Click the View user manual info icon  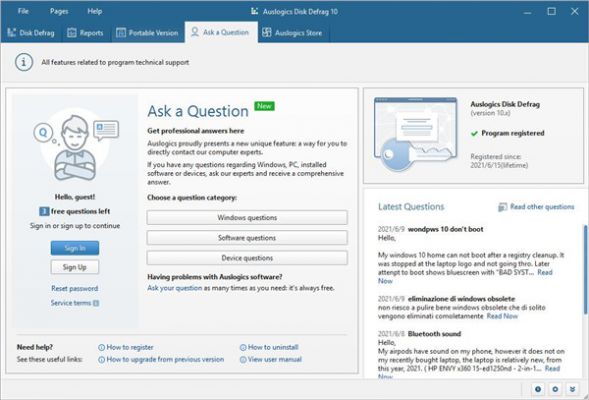click(243, 360)
